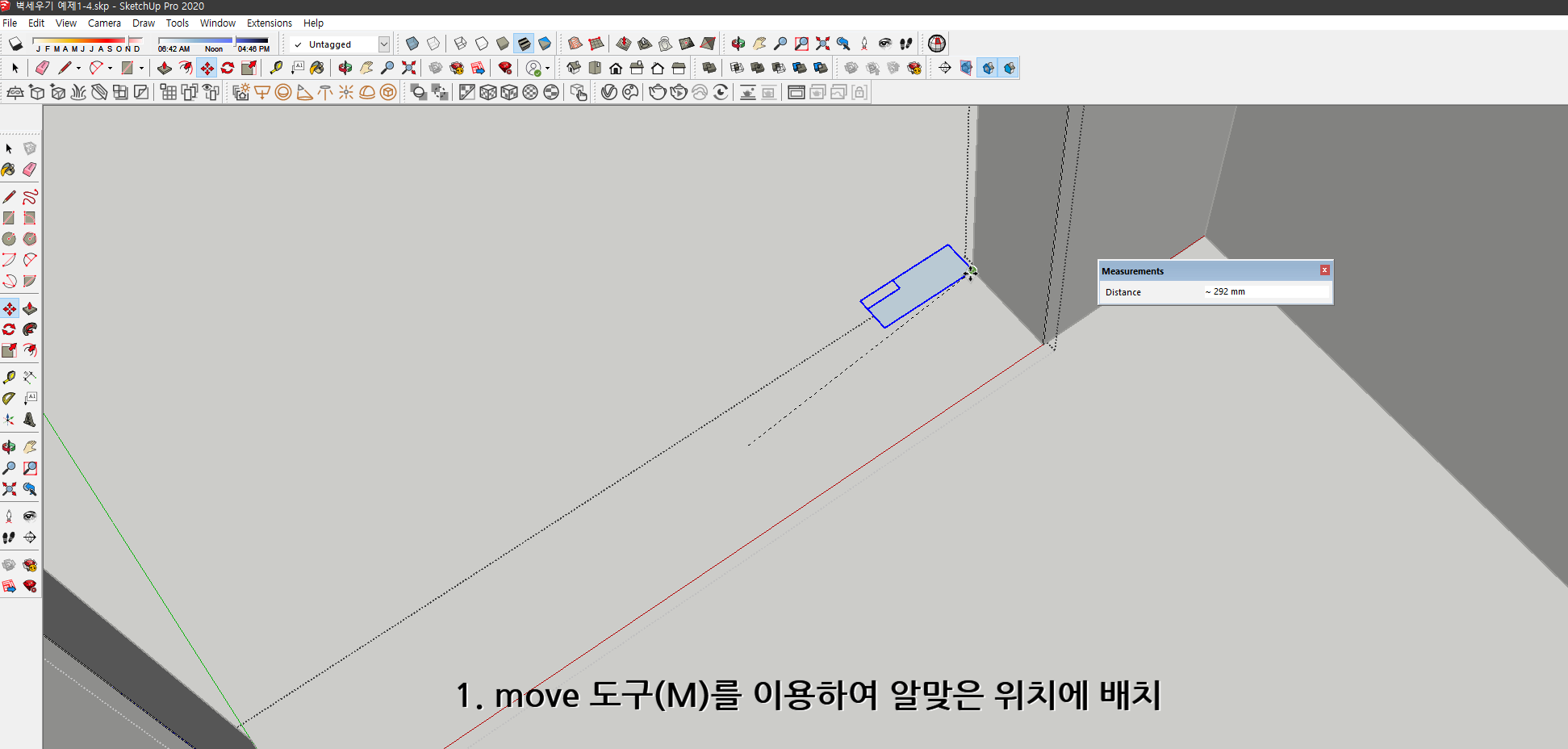Open the Rectangle tool dropdown arrow
1568x749 pixels.
[x=142, y=69]
